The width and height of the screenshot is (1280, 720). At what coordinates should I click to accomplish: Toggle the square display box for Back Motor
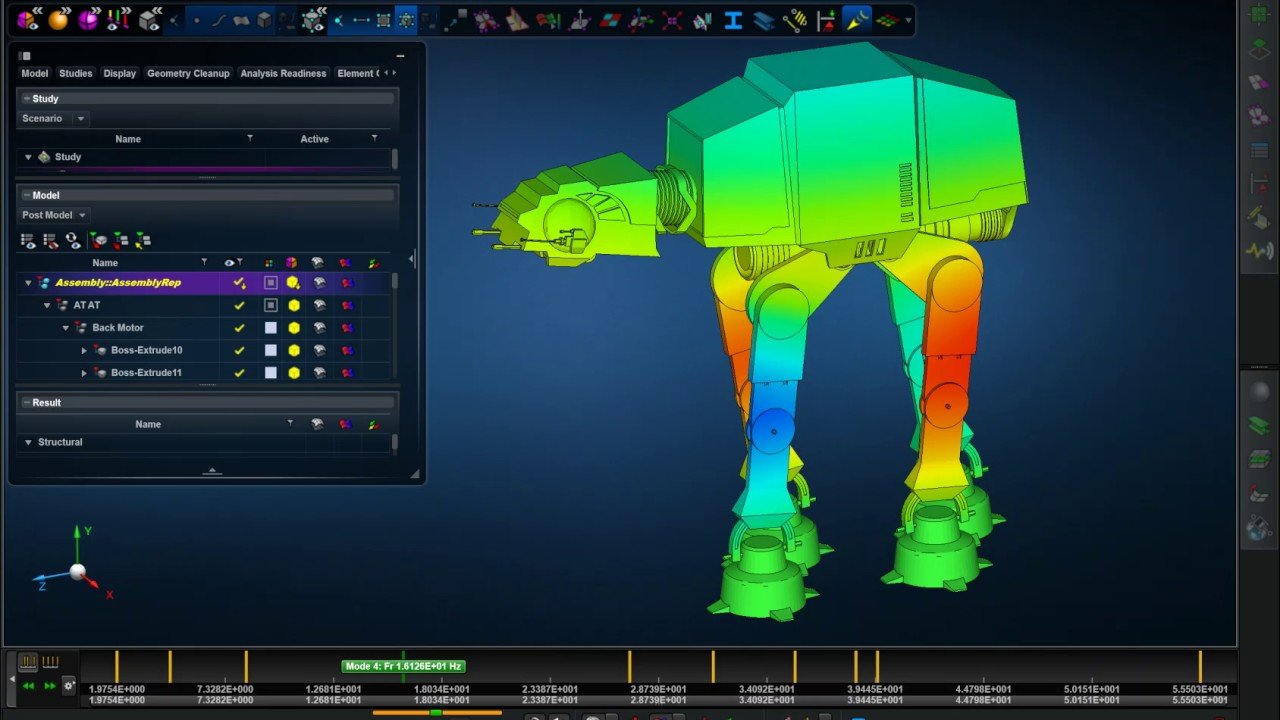(x=270, y=328)
